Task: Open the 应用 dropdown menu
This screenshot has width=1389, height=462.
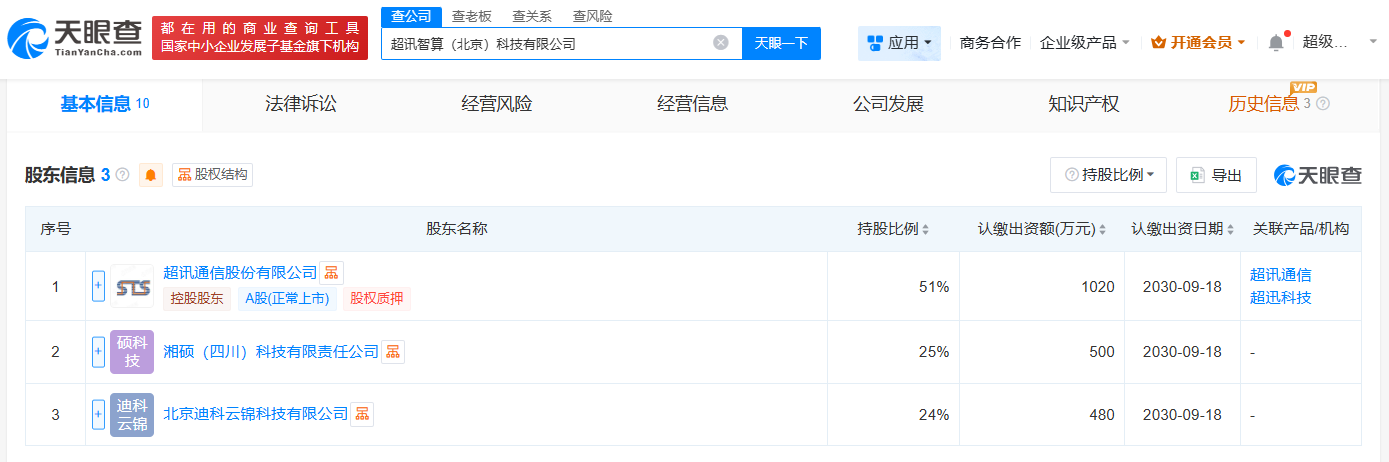Action: [x=899, y=43]
